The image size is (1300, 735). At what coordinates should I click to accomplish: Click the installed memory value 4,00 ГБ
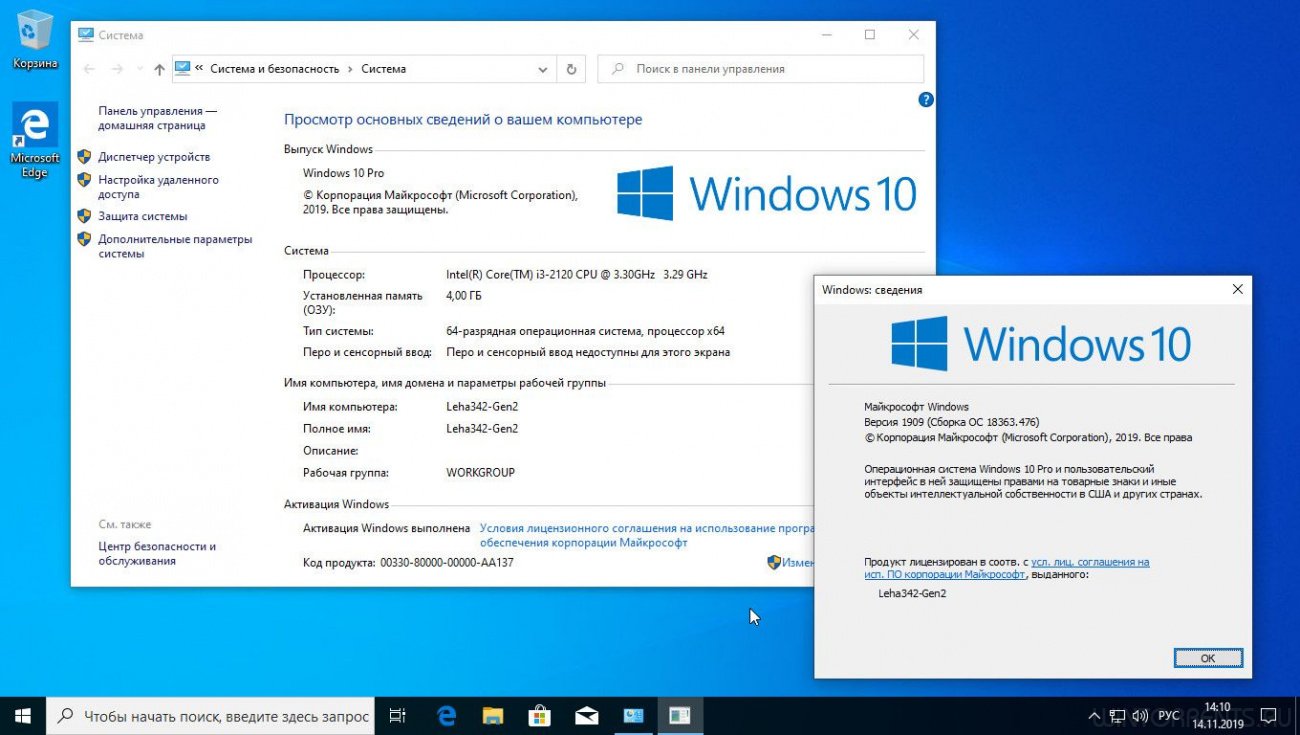[463, 296]
